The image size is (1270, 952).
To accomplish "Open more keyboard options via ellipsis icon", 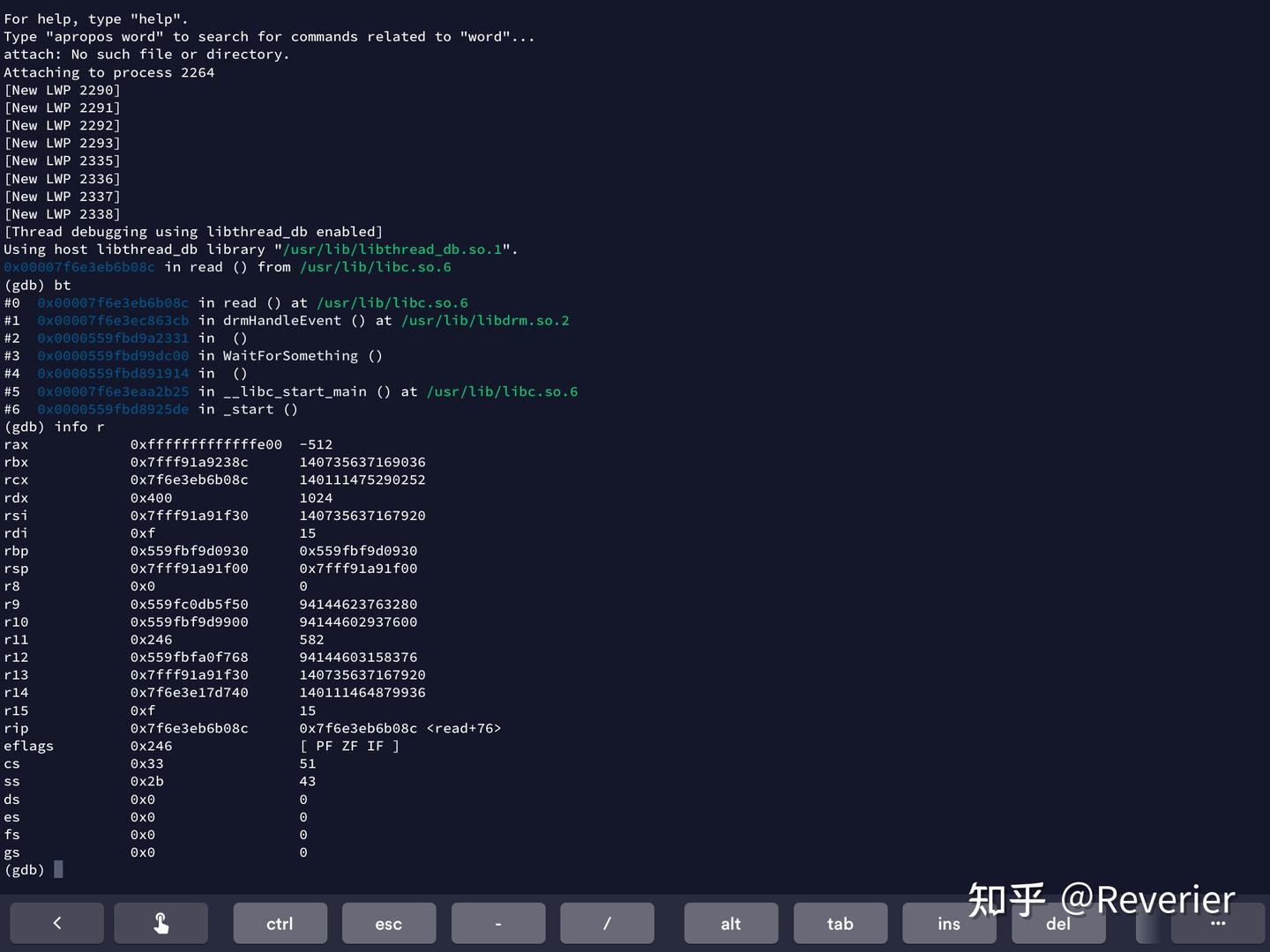I will click(1218, 923).
